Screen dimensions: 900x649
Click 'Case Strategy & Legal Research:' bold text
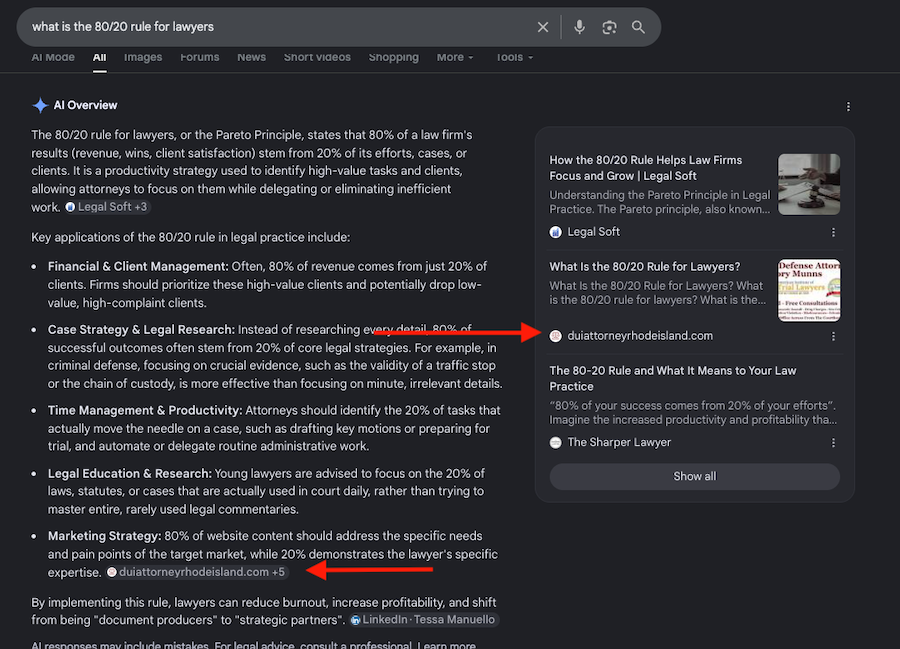click(x=141, y=330)
